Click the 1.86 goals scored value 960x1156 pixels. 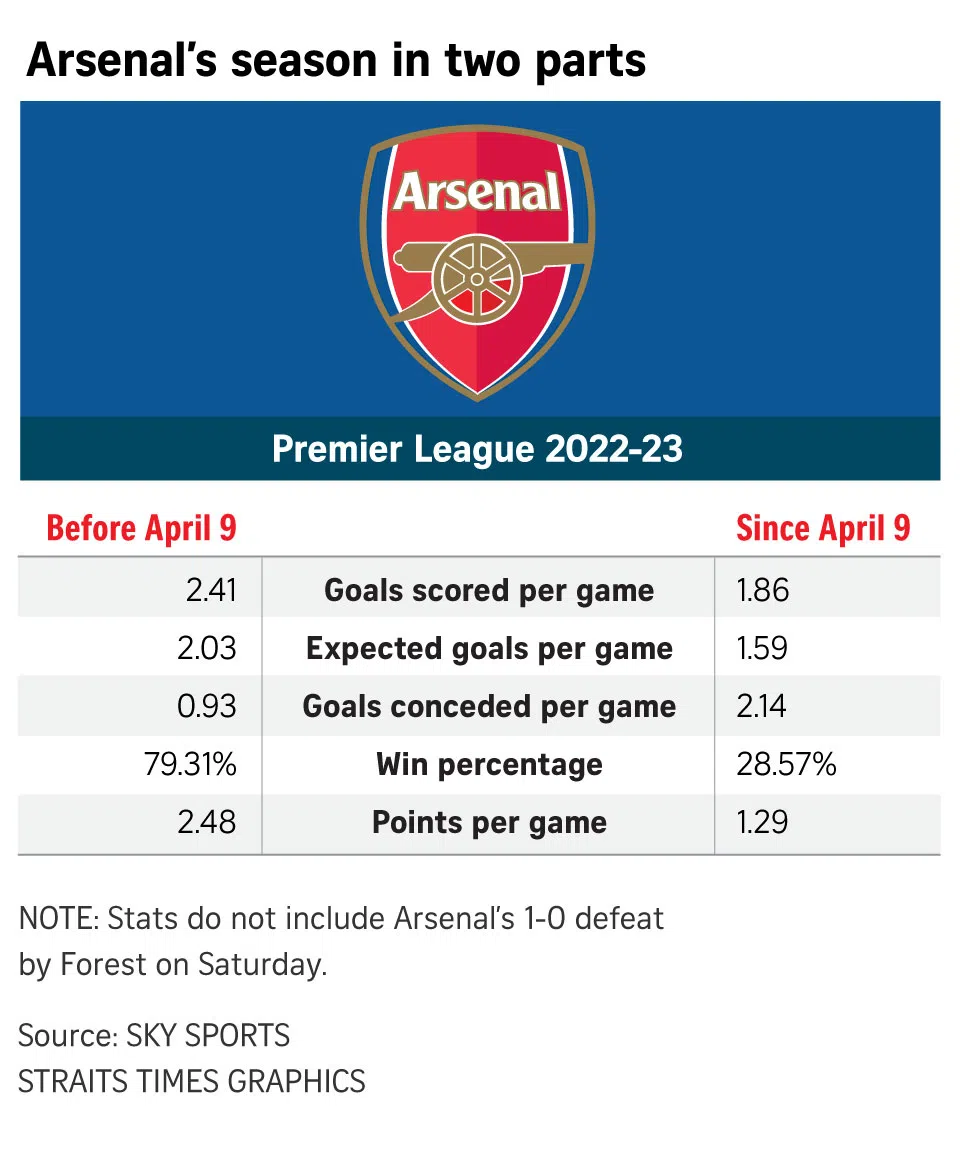(763, 590)
